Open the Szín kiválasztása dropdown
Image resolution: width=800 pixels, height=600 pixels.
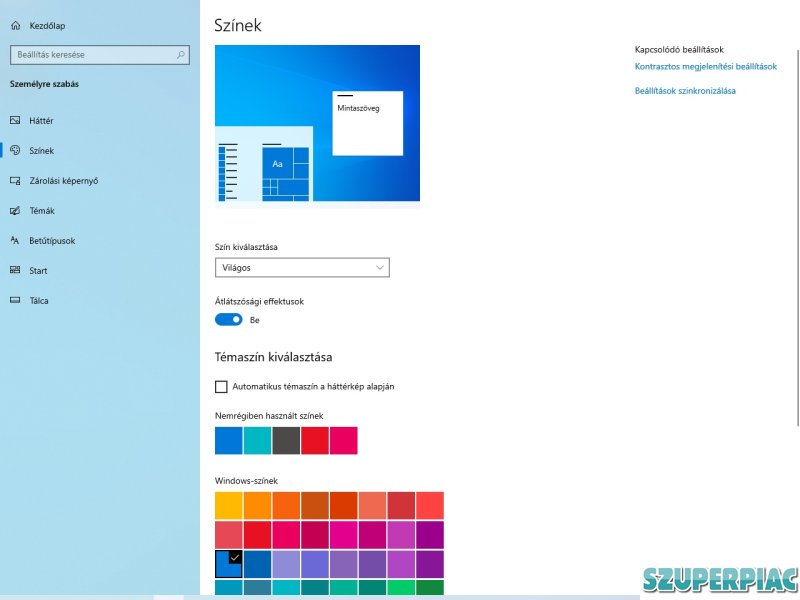(x=301, y=268)
